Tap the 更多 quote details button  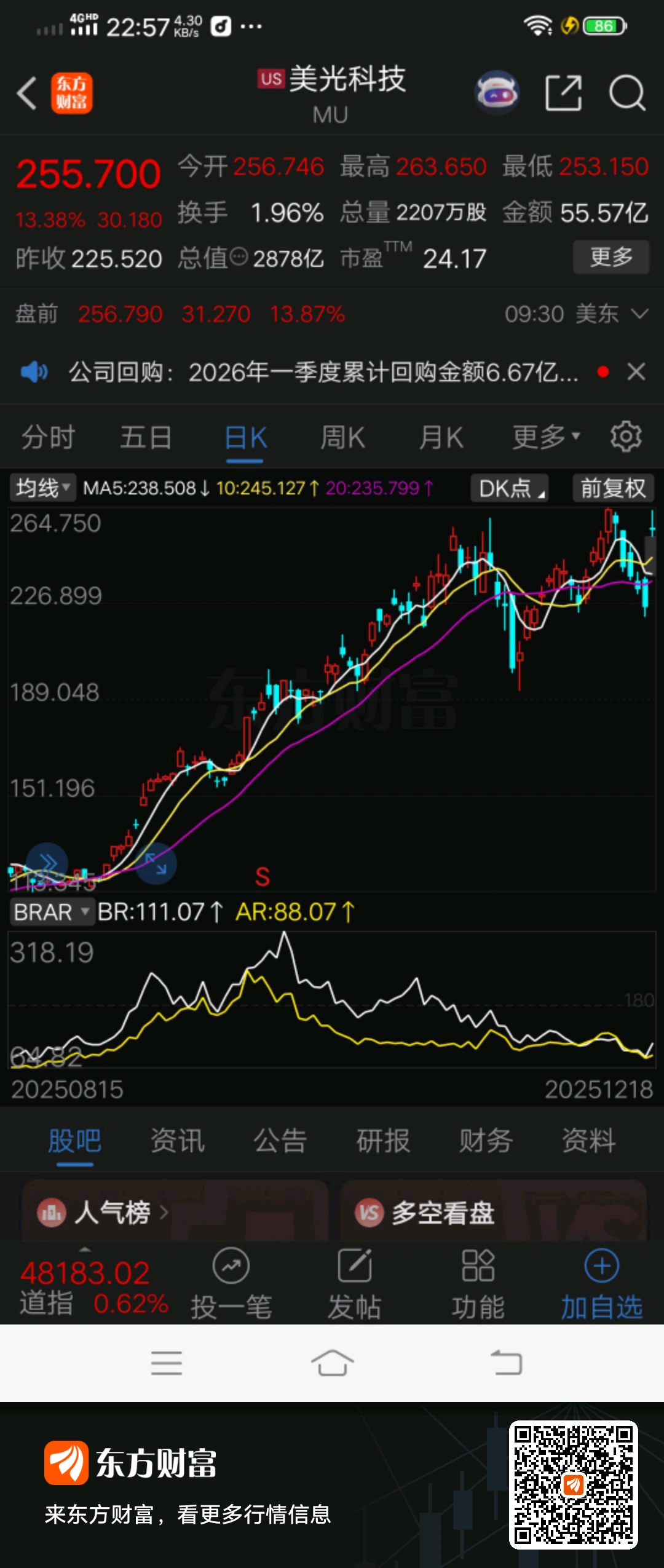tap(611, 257)
